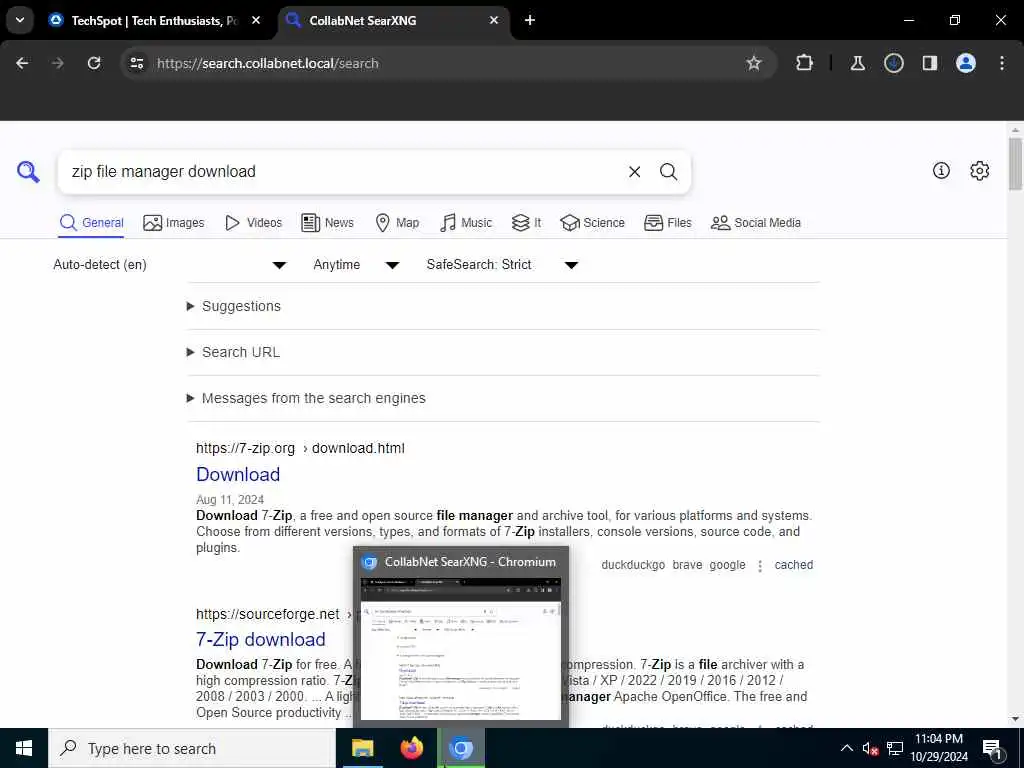Open Firefox from the taskbar

[411, 748]
